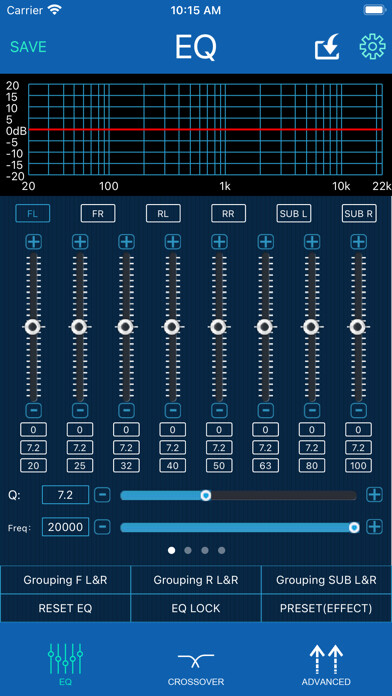Viewport: 392px width, 696px height.
Task: Click the Freq field showing 20000
Action: [65, 527]
